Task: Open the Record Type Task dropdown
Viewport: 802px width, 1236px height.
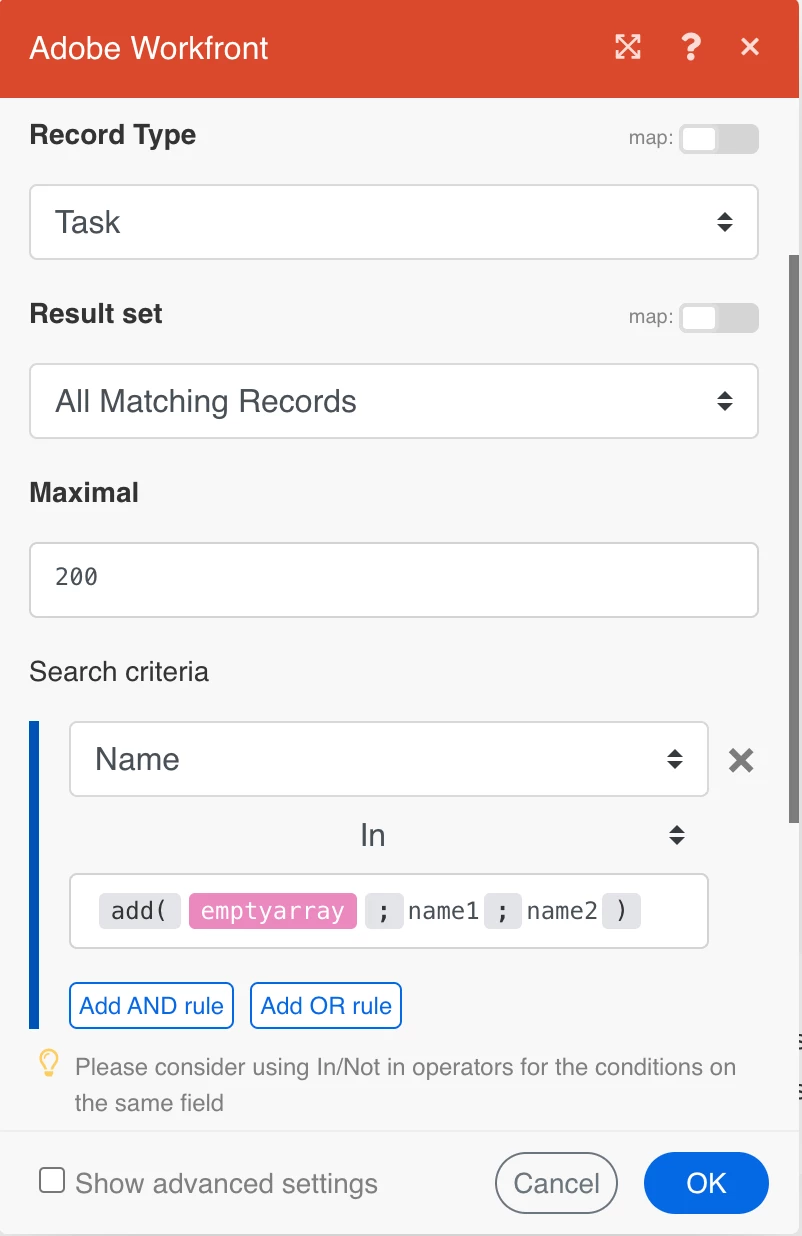Action: coord(394,222)
